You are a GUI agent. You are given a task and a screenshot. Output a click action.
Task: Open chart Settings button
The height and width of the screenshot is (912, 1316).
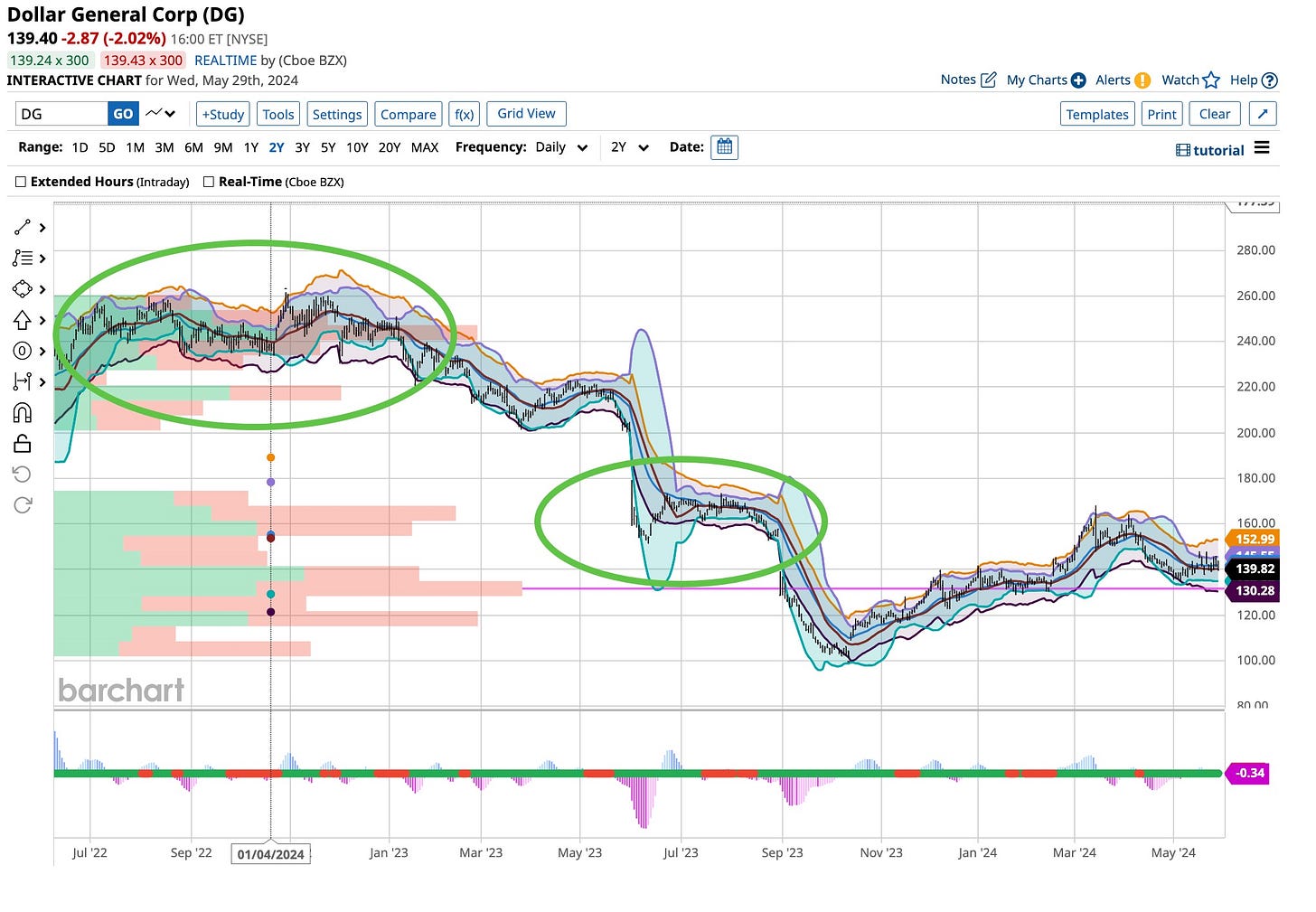coord(337,114)
